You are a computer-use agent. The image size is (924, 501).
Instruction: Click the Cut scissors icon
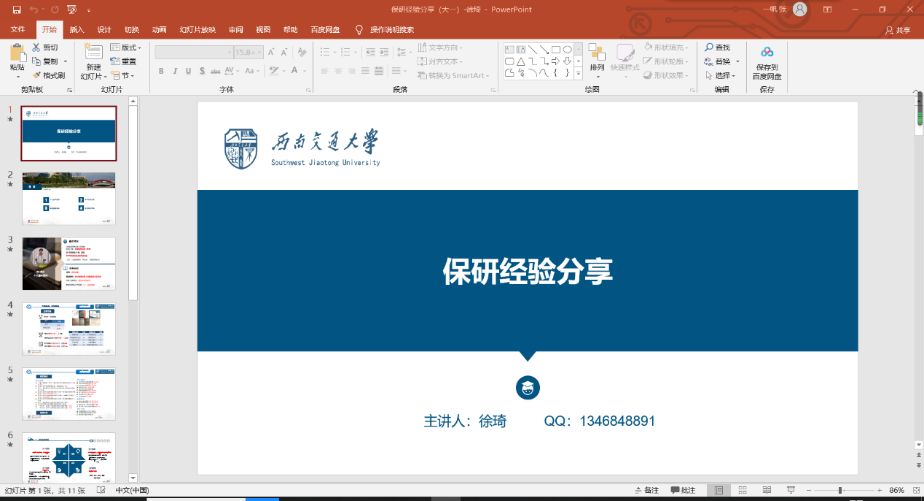(45, 47)
